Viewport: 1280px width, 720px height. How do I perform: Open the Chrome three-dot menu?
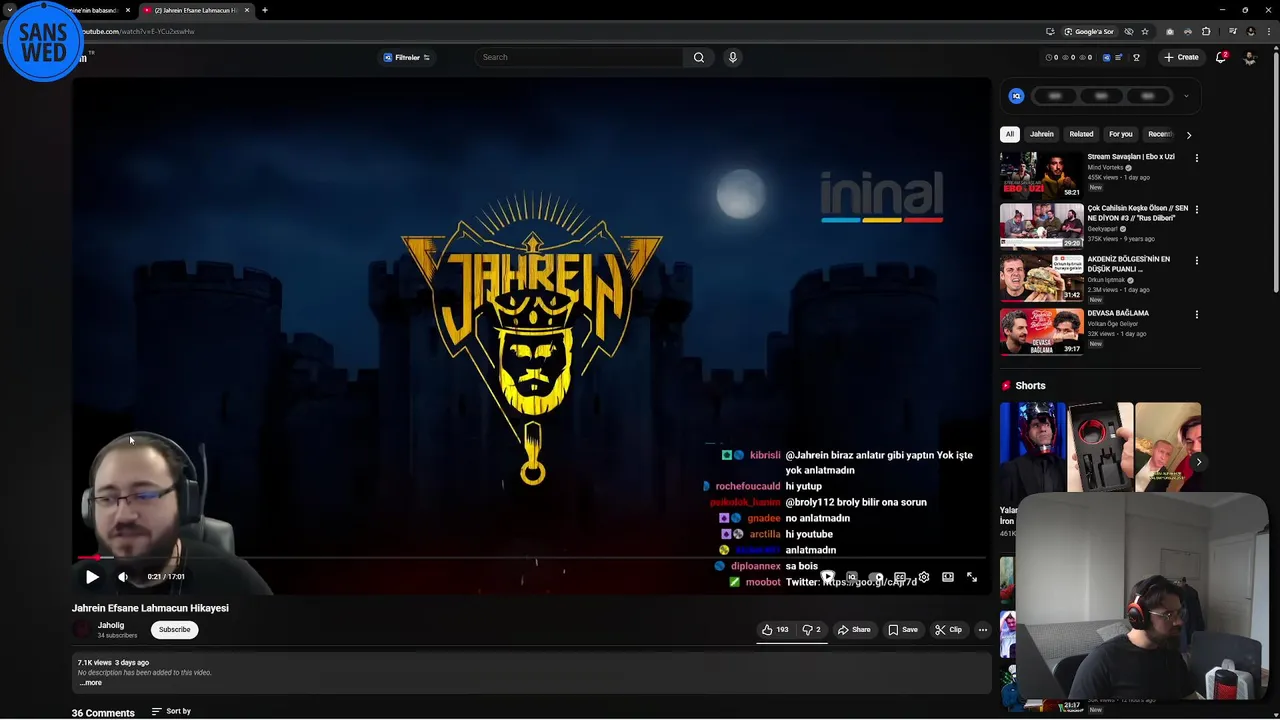click(1268, 31)
